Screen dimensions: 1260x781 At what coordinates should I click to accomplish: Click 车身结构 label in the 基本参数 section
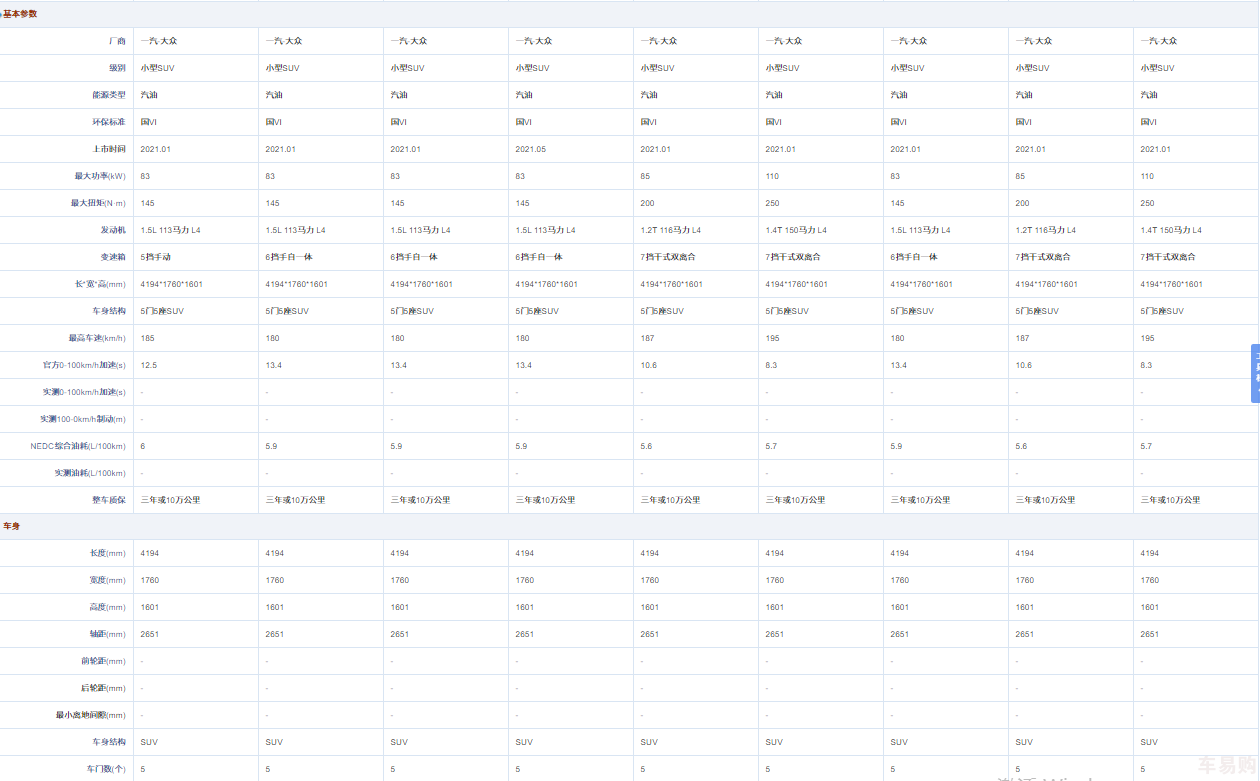(108, 311)
